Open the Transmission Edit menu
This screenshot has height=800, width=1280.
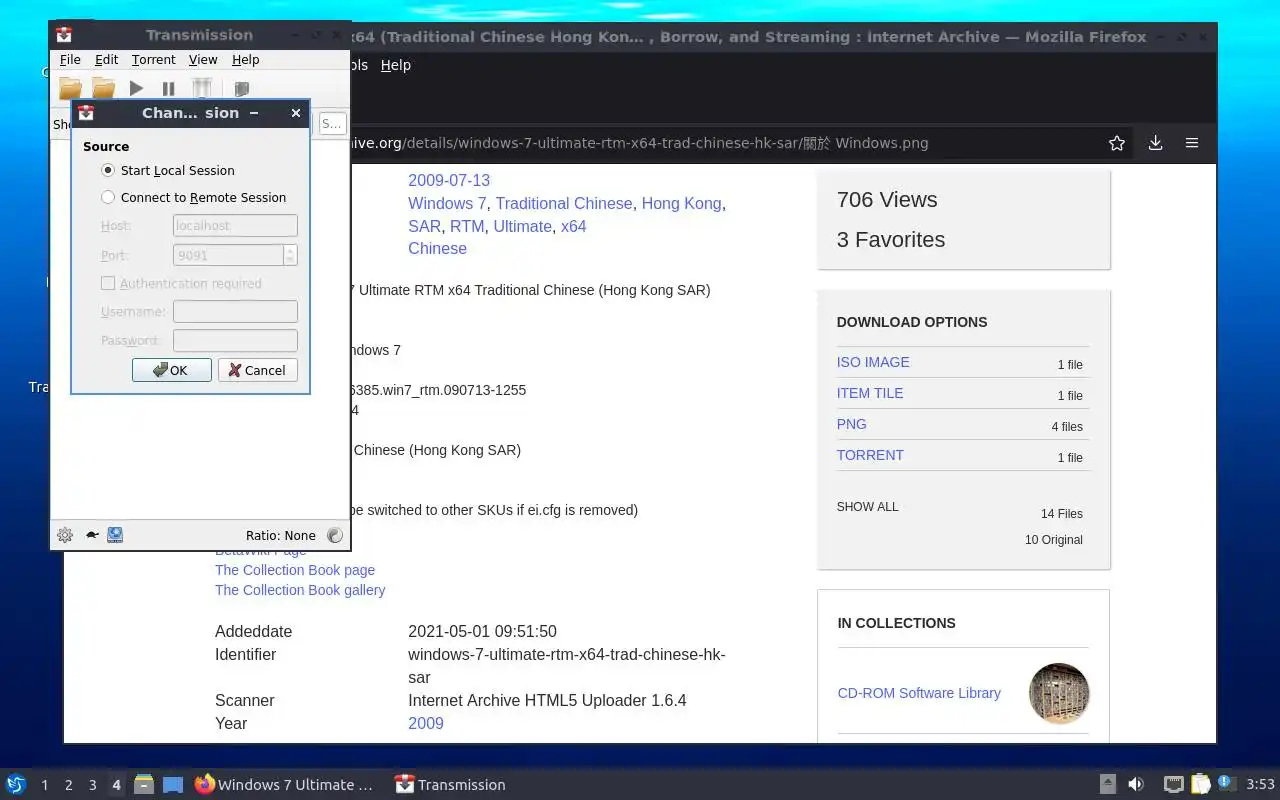106,60
